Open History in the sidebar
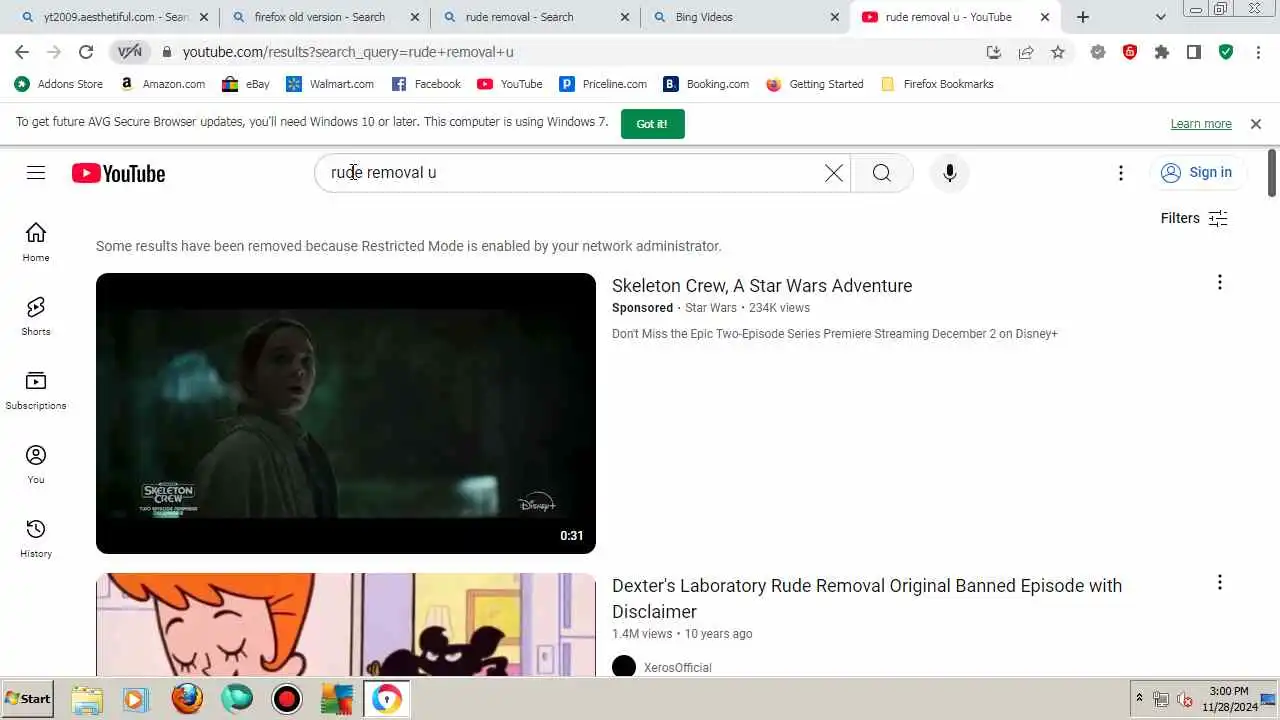This screenshot has height=720, width=1280. (x=36, y=538)
